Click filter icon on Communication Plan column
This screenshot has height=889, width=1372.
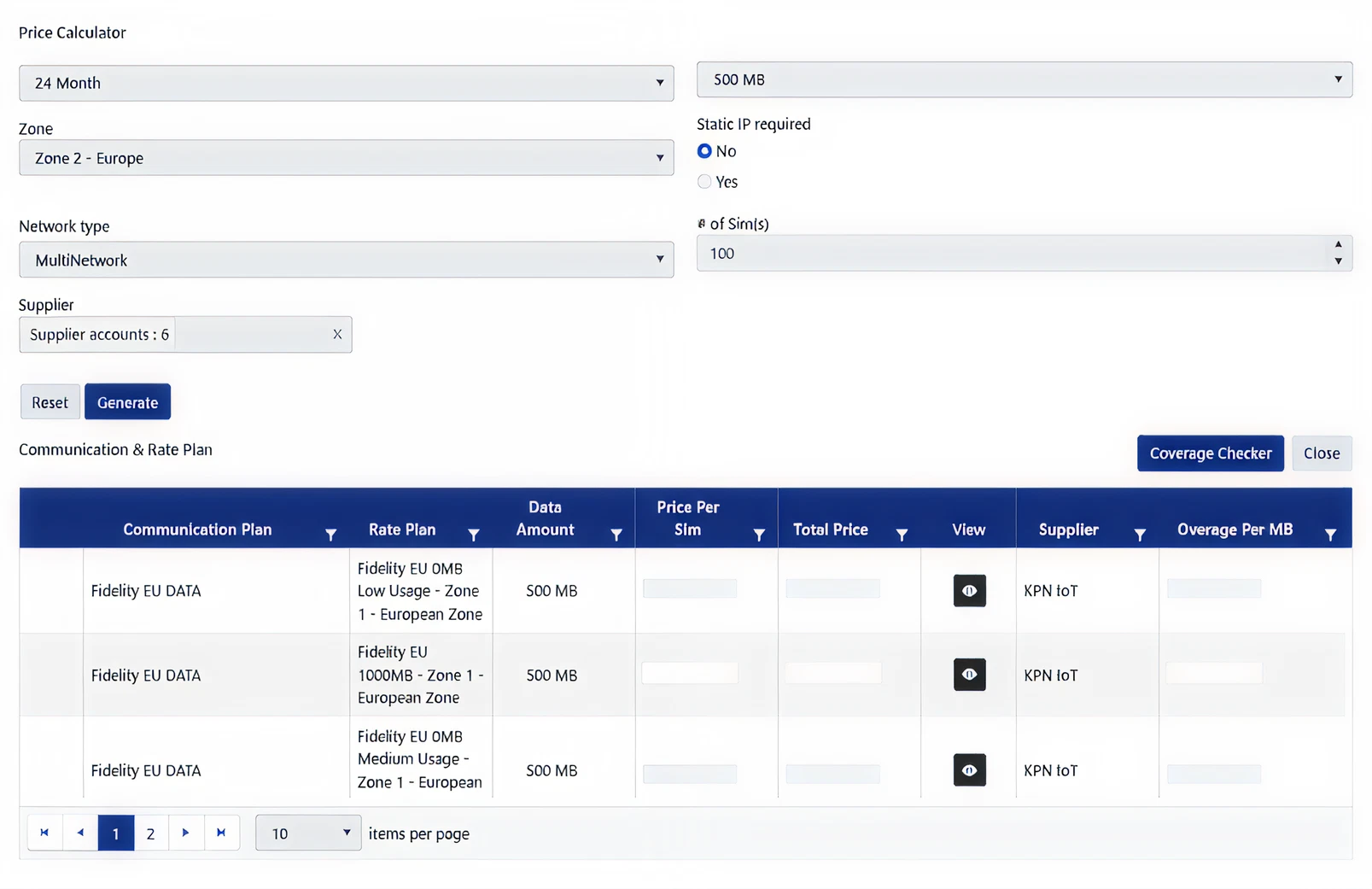coord(330,535)
